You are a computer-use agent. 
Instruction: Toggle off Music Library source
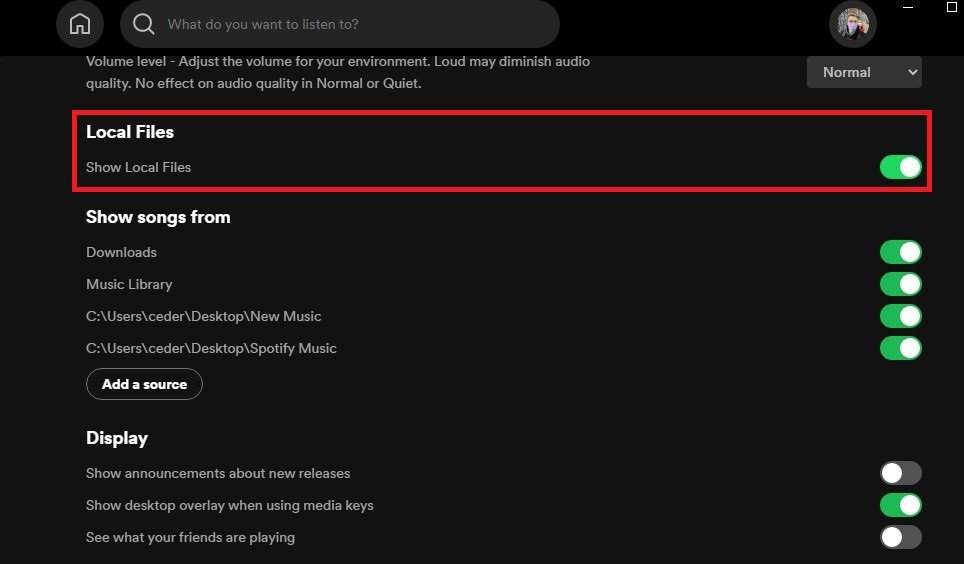900,284
